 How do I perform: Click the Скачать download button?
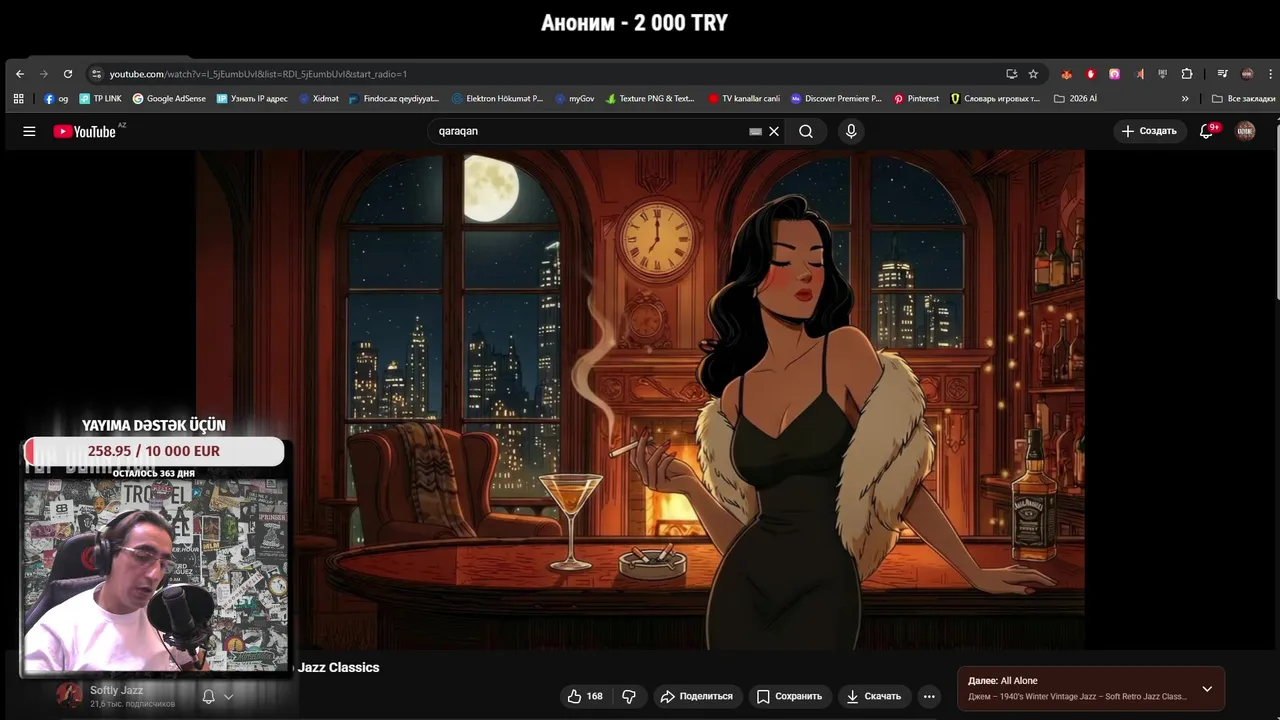click(x=874, y=696)
